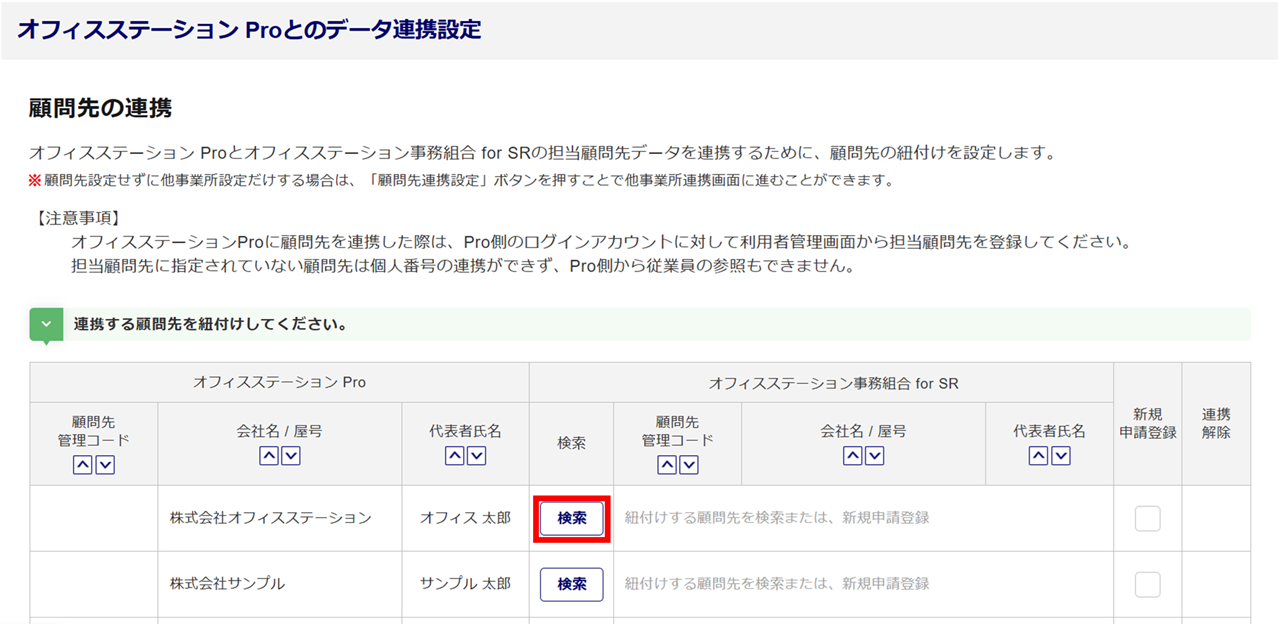Click オフィスステーション Pro group header
Screen dimensions: 1280x624
point(279,383)
